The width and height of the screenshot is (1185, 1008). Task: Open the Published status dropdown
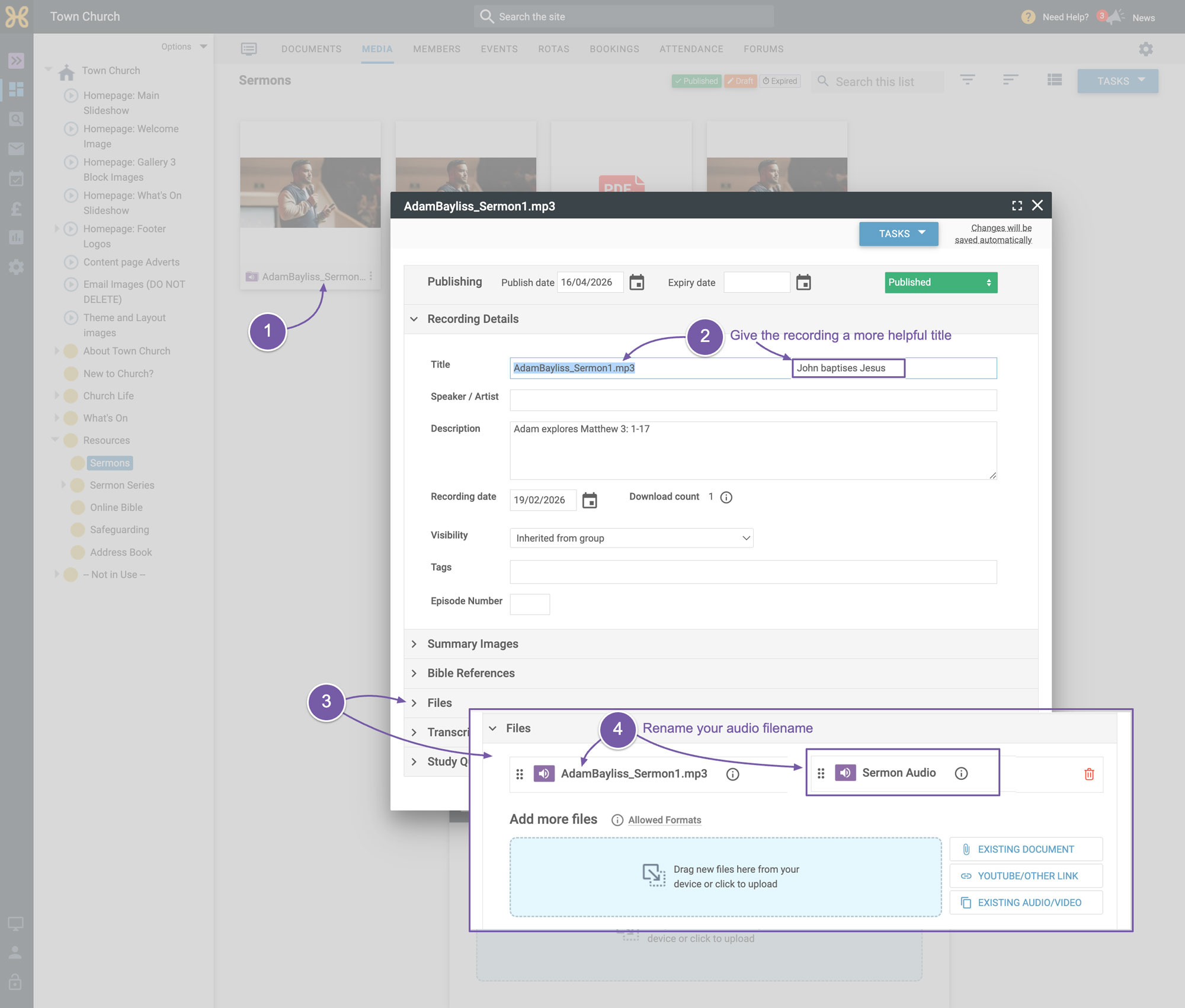[x=941, y=283]
